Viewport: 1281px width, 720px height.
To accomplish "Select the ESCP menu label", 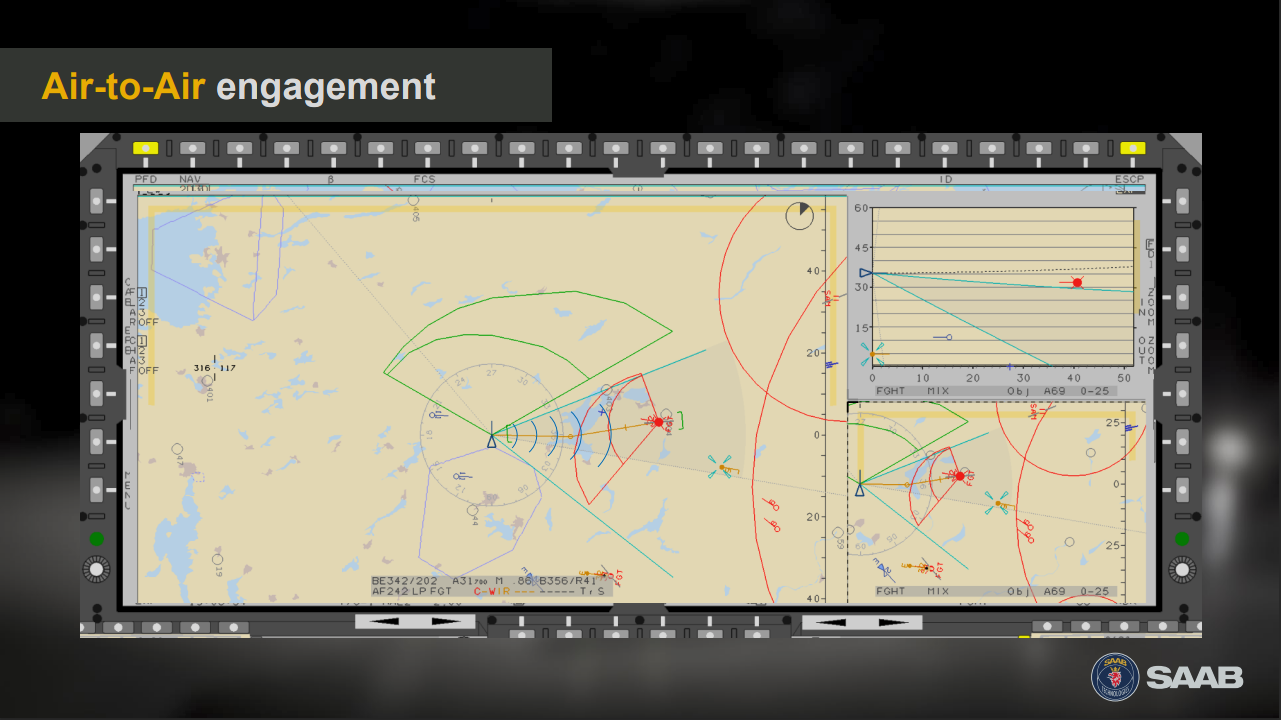I will click(x=1129, y=180).
